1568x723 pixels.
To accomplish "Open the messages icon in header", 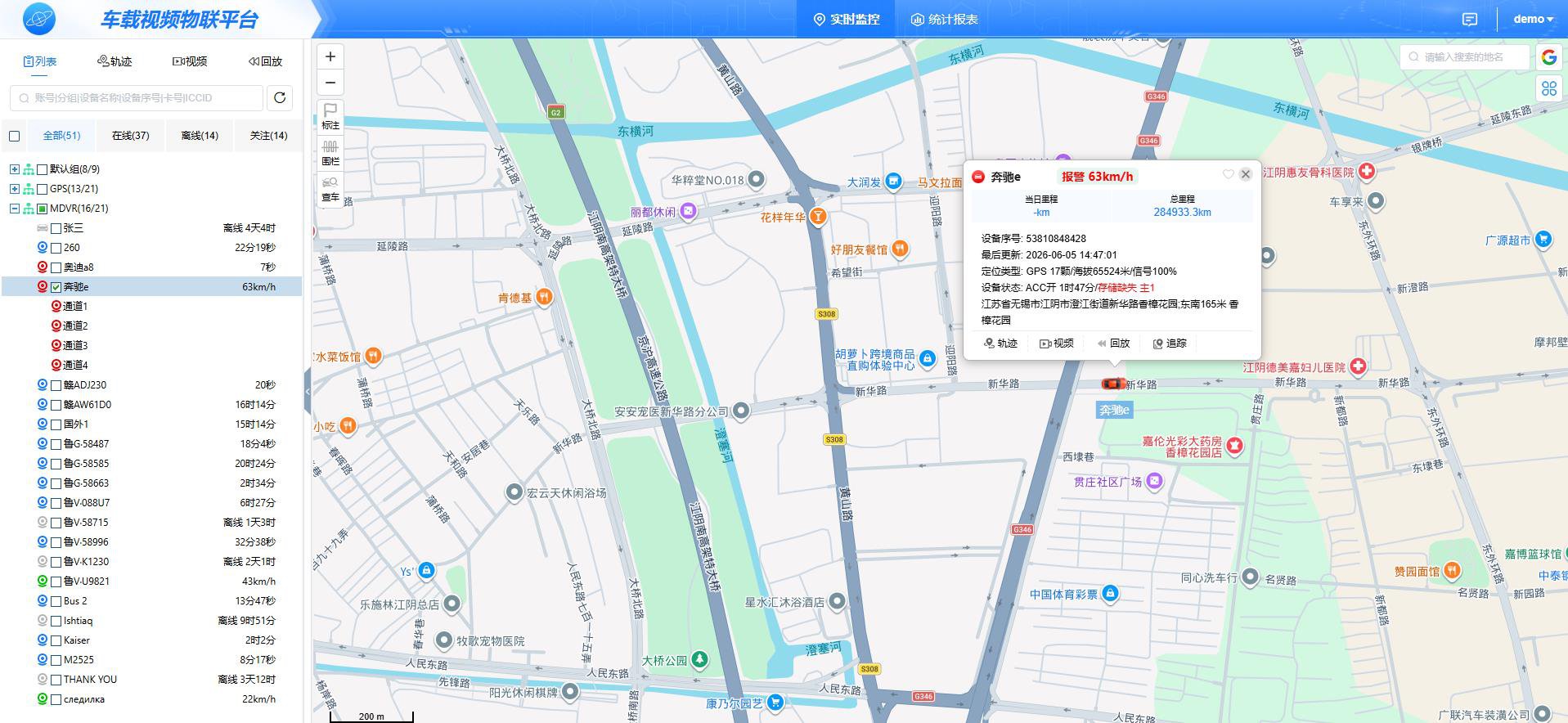I will pyautogui.click(x=1470, y=20).
